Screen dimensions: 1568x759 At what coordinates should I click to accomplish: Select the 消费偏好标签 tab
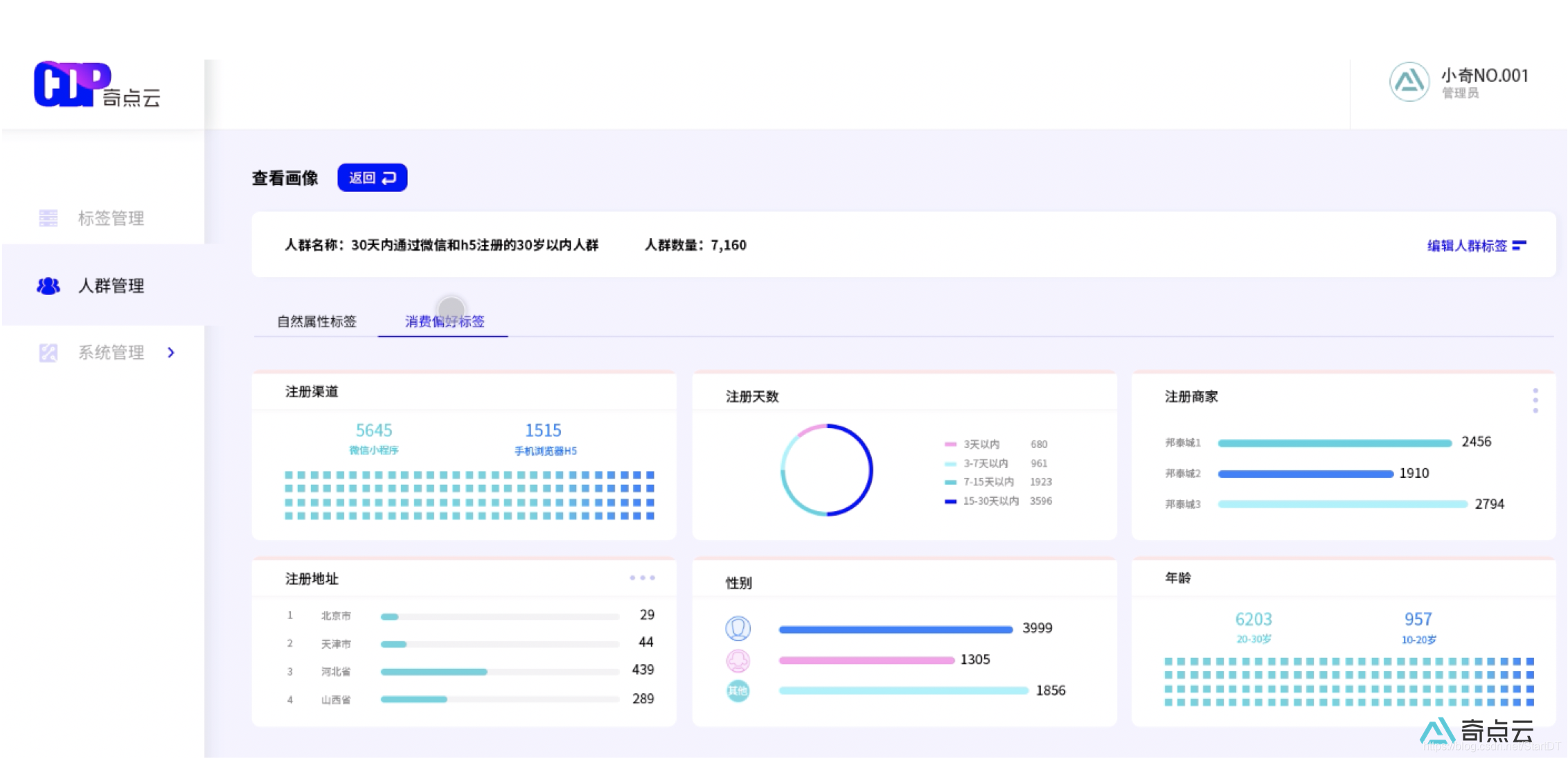click(444, 321)
